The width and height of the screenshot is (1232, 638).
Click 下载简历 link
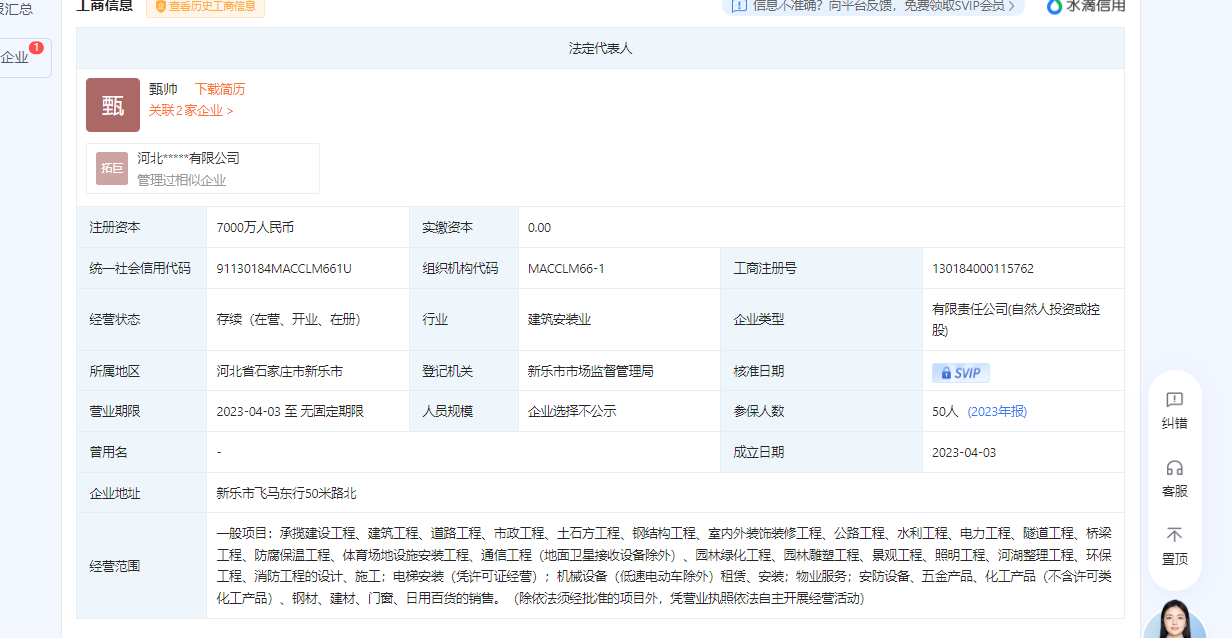click(x=219, y=89)
